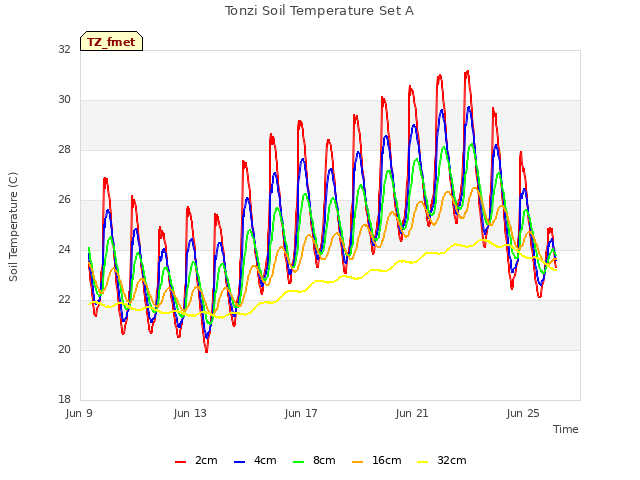The image size is (640, 480).
Task: Click the Jun 21 x-axis tick label
Action: tap(412, 413)
